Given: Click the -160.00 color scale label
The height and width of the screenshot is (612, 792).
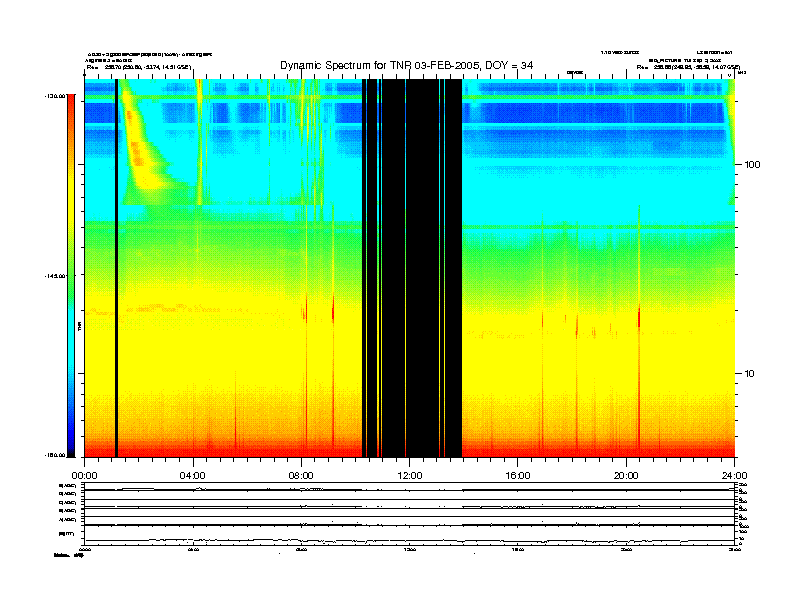Looking at the screenshot, I should tap(53, 455).
